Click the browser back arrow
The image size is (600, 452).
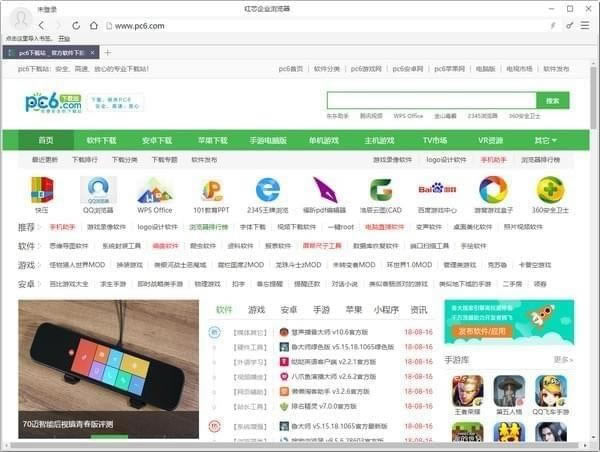[x=42, y=25]
